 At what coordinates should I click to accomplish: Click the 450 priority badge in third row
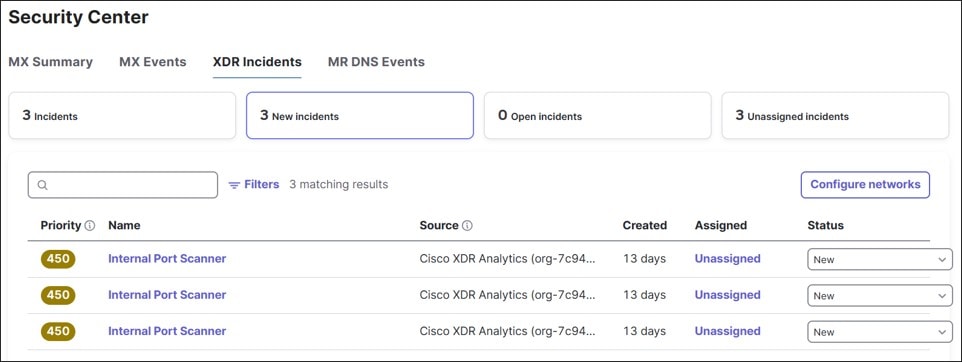pyautogui.click(x=58, y=331)
